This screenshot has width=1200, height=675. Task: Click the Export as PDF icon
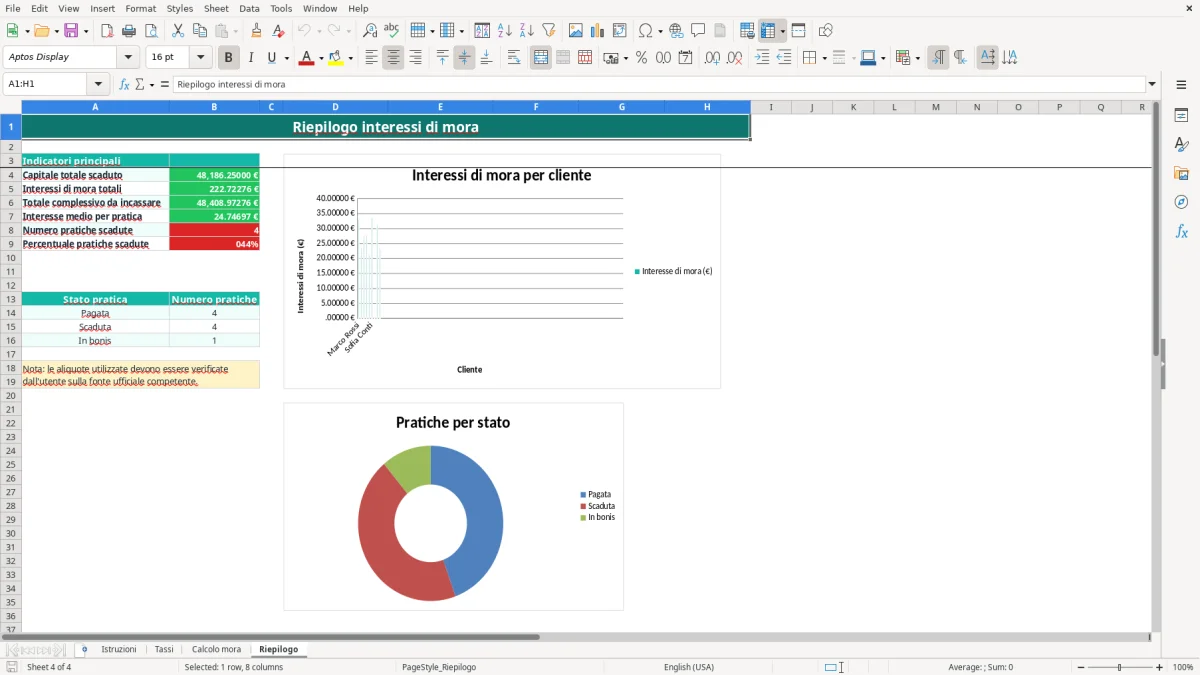pos(107,31)
